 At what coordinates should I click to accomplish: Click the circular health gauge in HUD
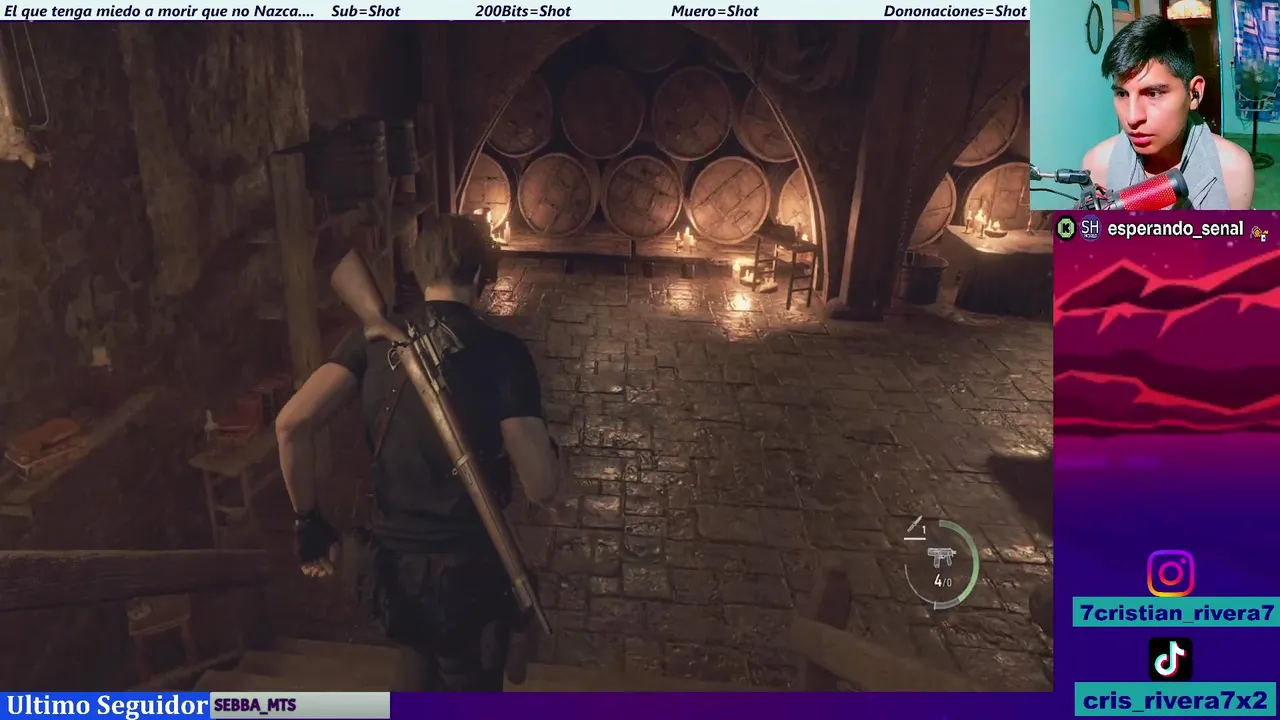941,564
